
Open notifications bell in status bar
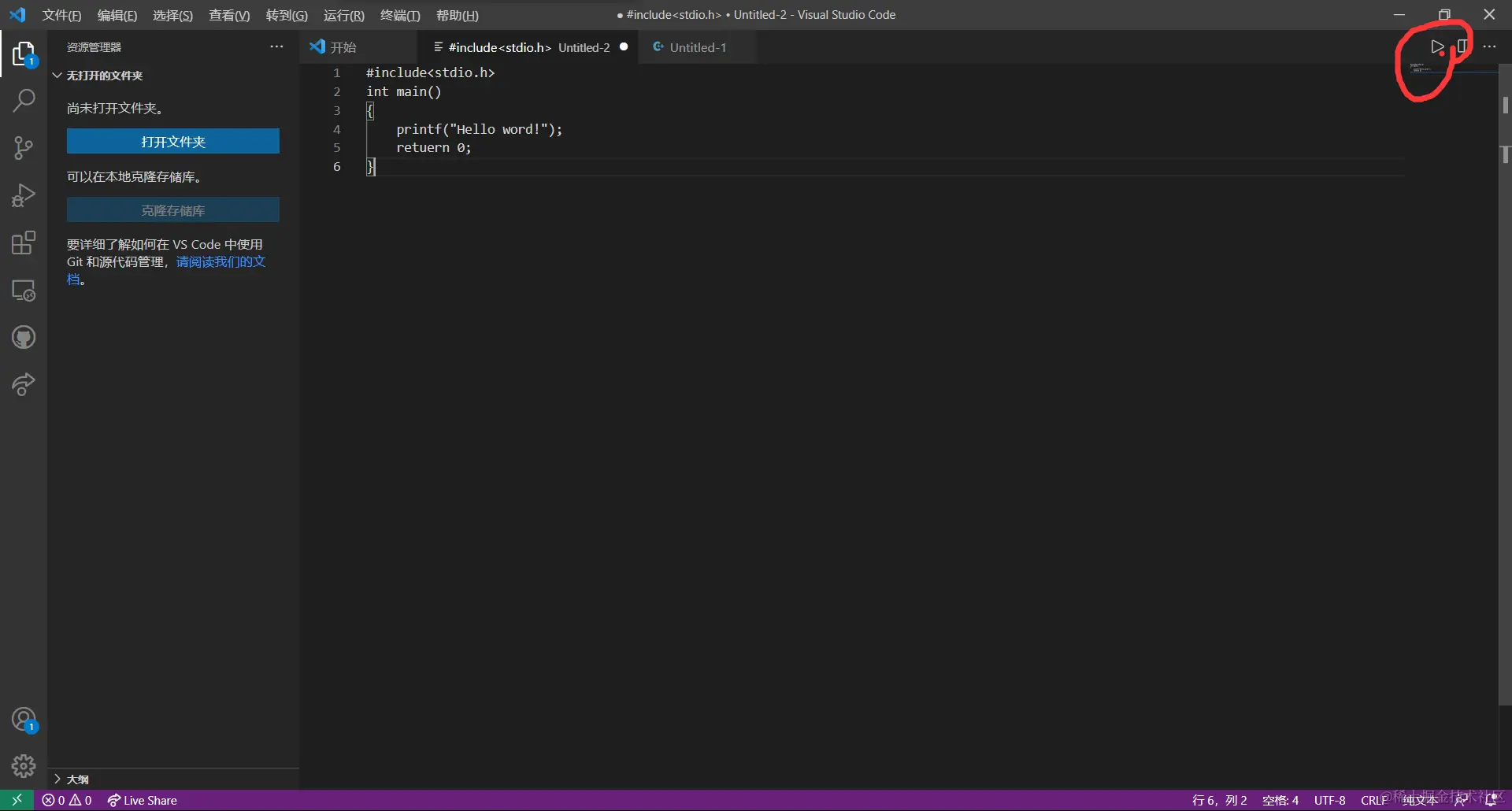click(x=1490, y=800)
